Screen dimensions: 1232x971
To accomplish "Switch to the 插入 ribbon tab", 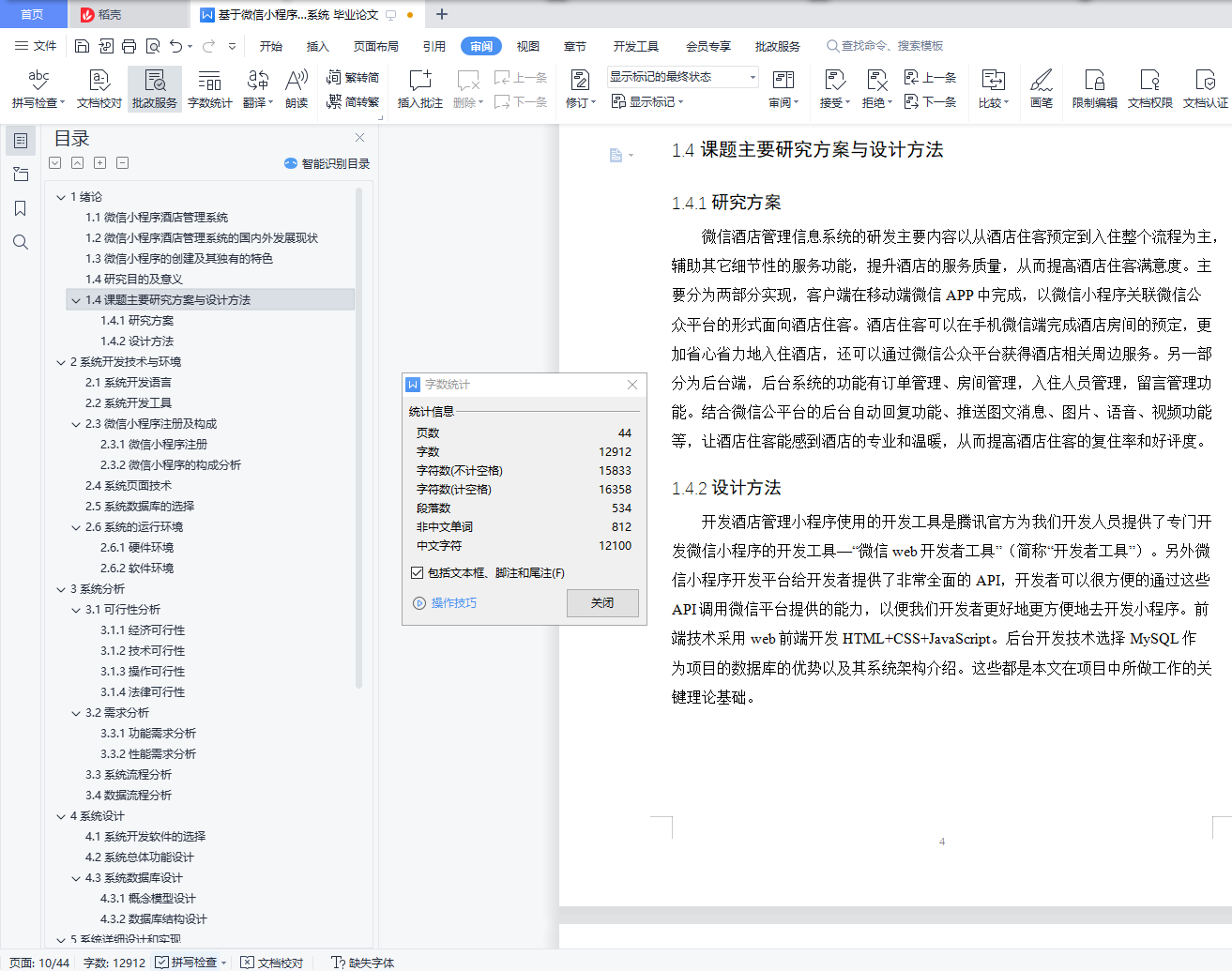I will pos(318,46).
